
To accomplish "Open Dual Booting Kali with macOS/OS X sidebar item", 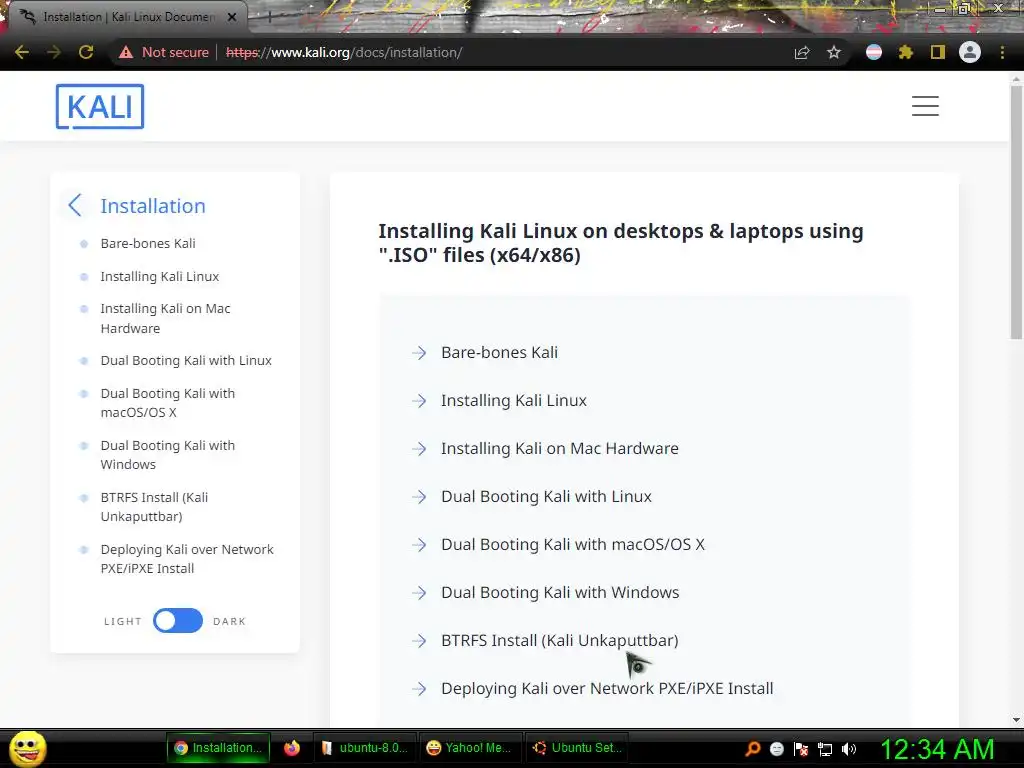I will [x=168, y=403].
